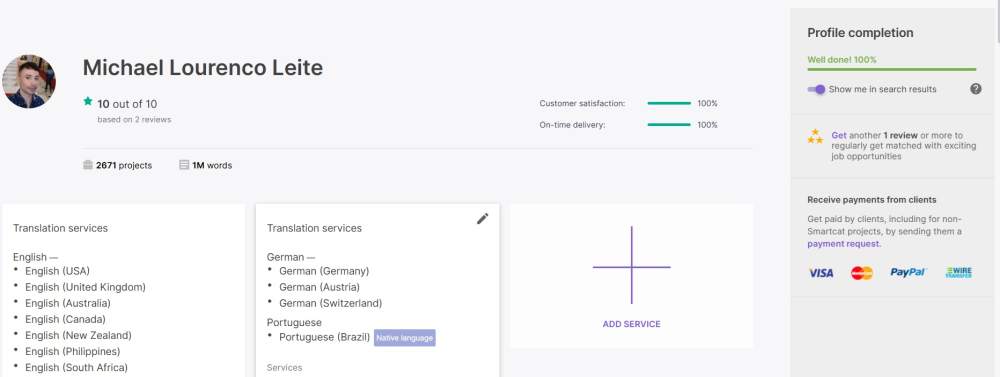
Task: Click the large plus add service icon
Action: (631, 265)
